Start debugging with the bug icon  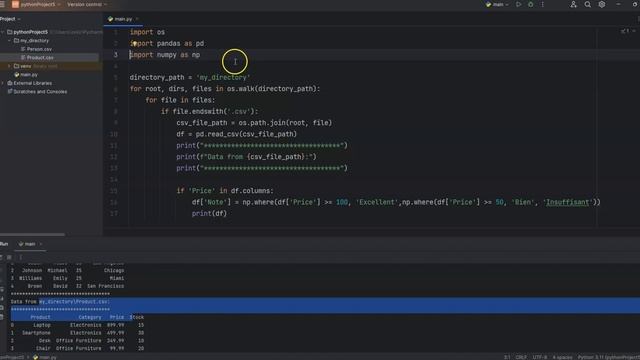[x=531, y=4]
